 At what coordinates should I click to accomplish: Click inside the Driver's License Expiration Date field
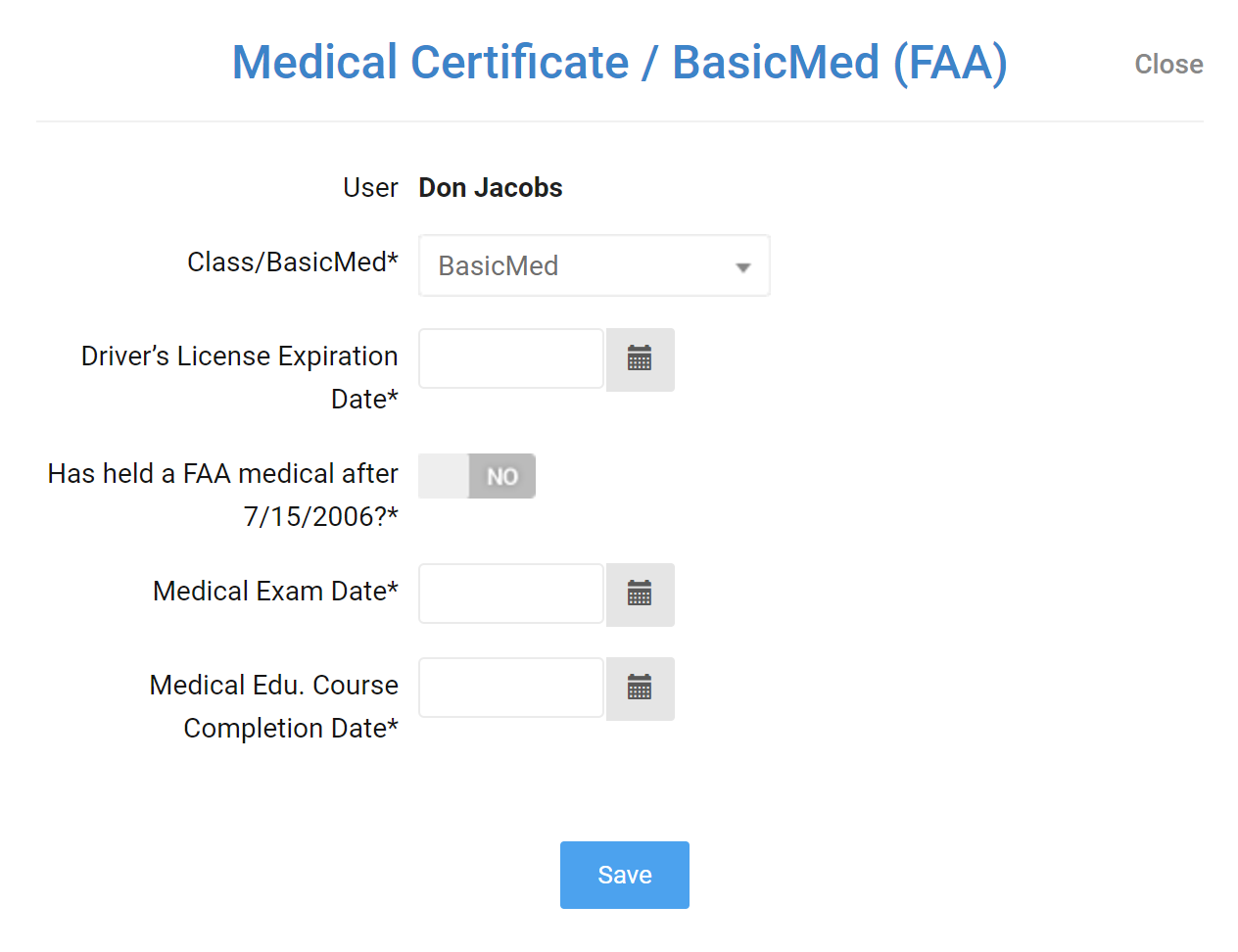coord(510,358)
